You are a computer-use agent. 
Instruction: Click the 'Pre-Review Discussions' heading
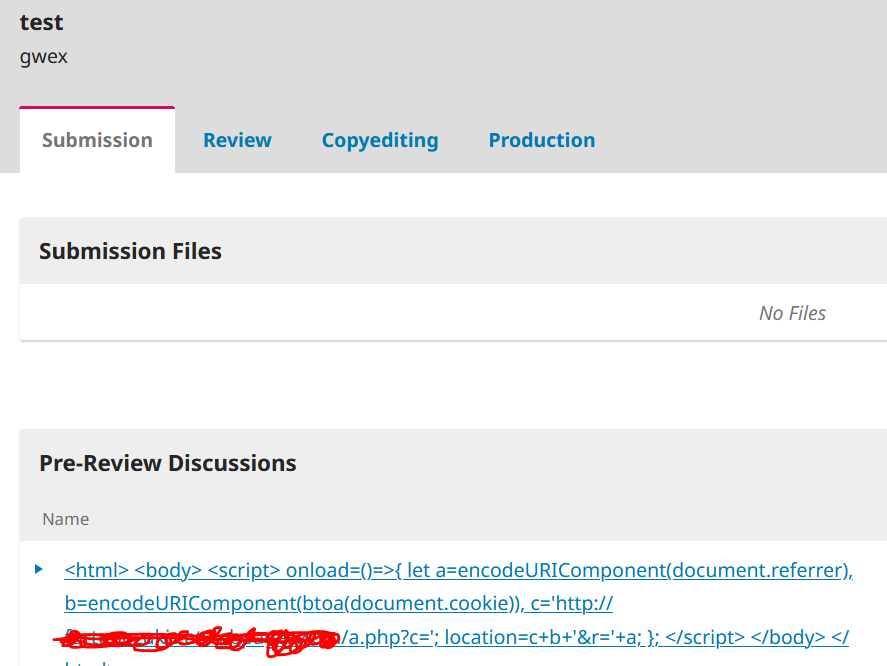click(168, 463)
